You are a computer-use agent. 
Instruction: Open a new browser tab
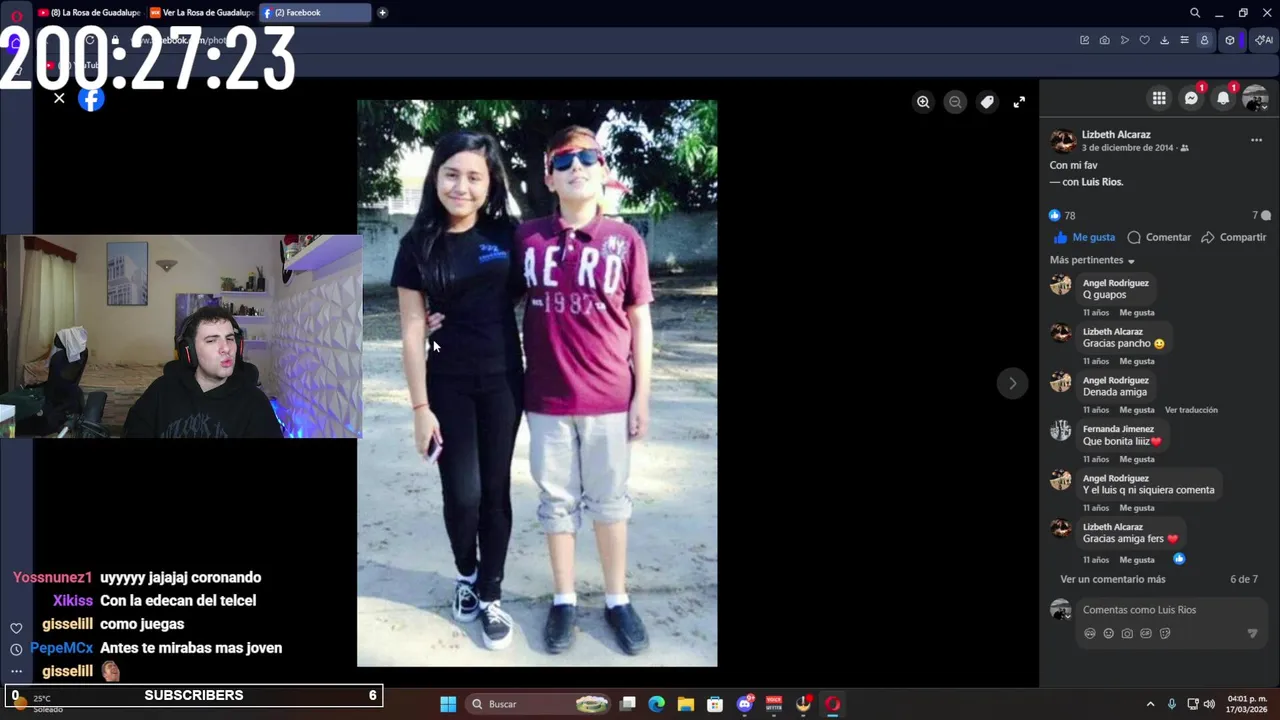tap(382, 13)
